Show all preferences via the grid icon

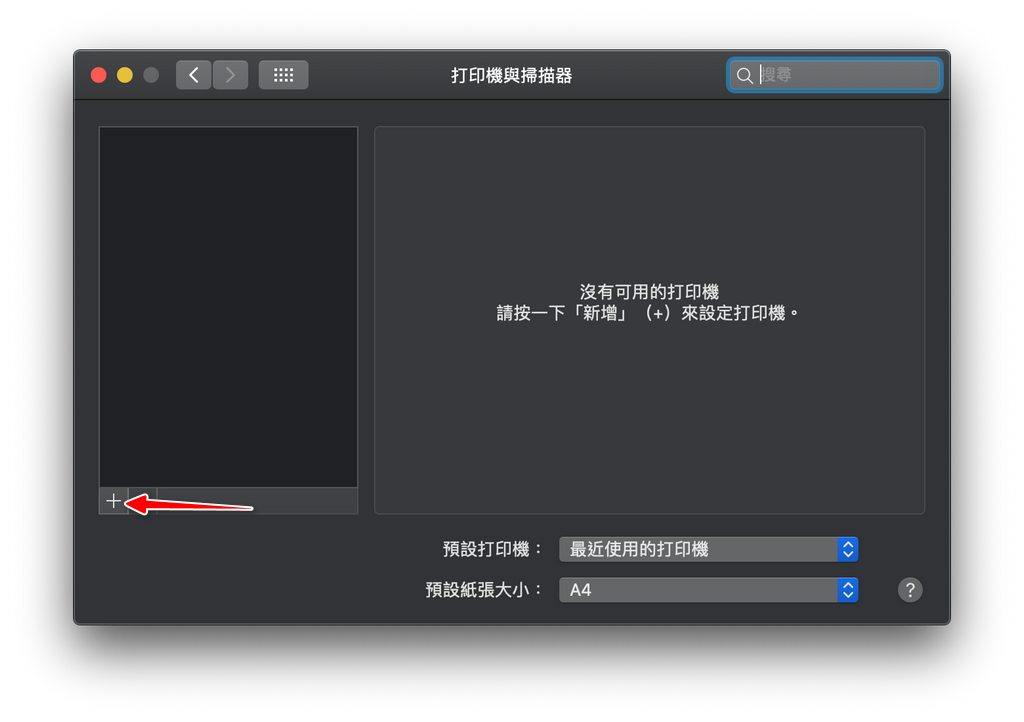click(x=283, y=75)
